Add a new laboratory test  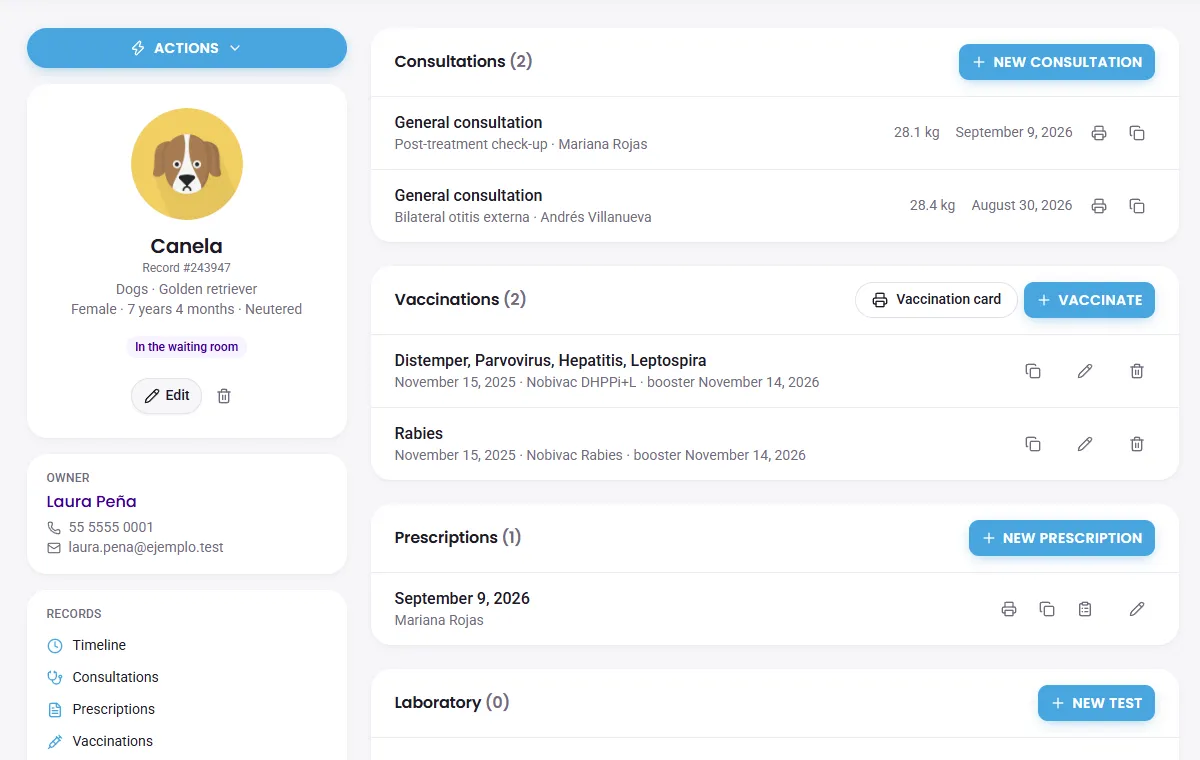[x=1096, y=703]
